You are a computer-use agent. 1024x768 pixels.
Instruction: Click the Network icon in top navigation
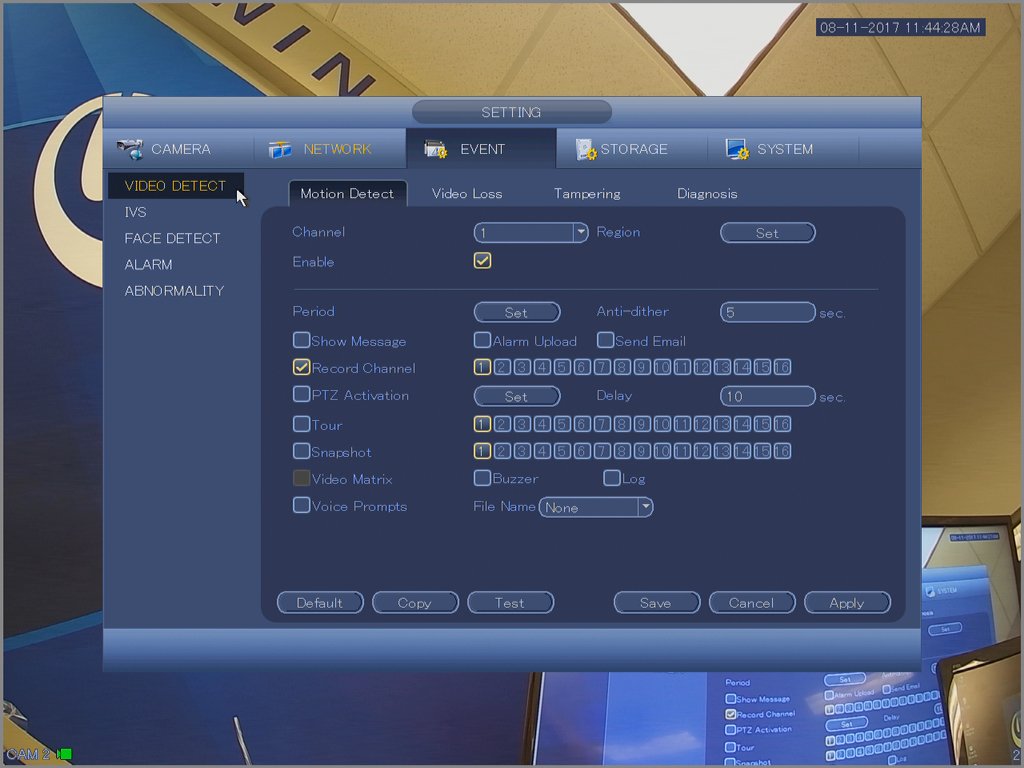[x=281, y=149]
